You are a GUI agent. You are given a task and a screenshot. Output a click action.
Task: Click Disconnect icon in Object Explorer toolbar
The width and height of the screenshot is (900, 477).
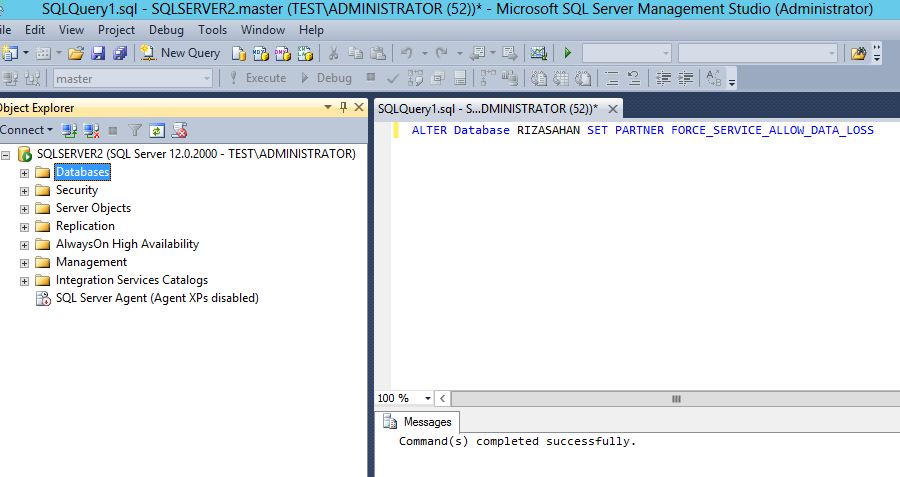point(91,130)
